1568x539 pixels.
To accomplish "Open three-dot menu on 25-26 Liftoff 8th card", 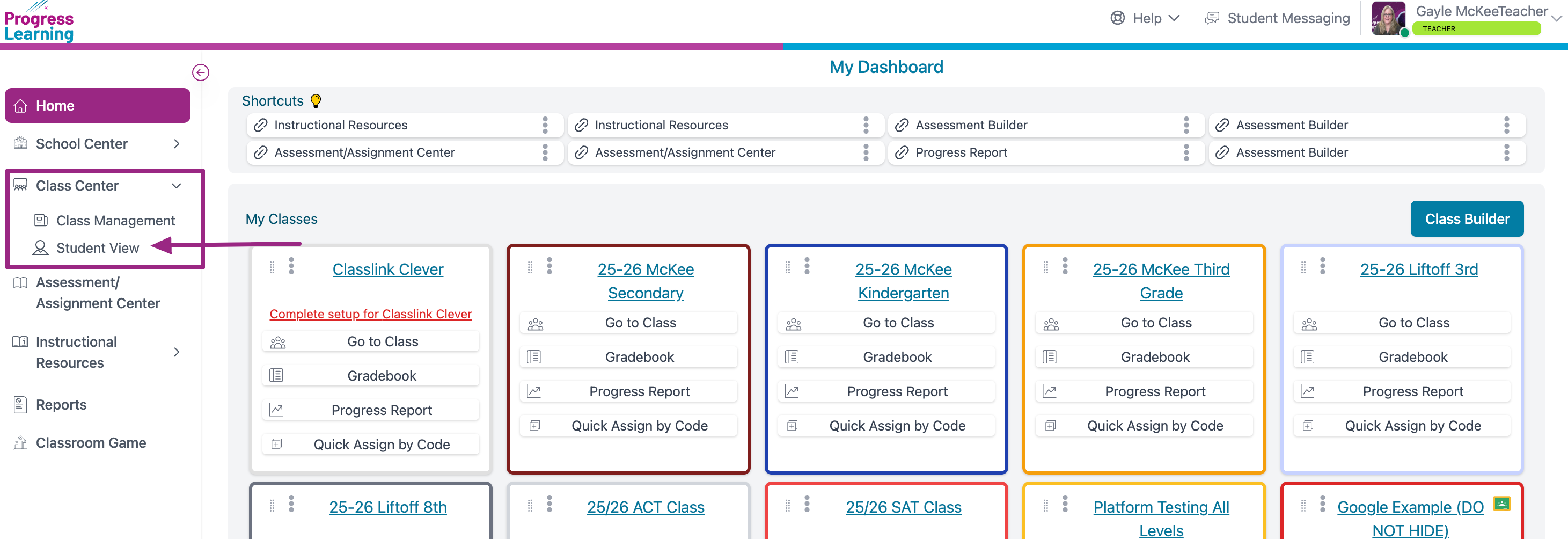I will (291, 504).
